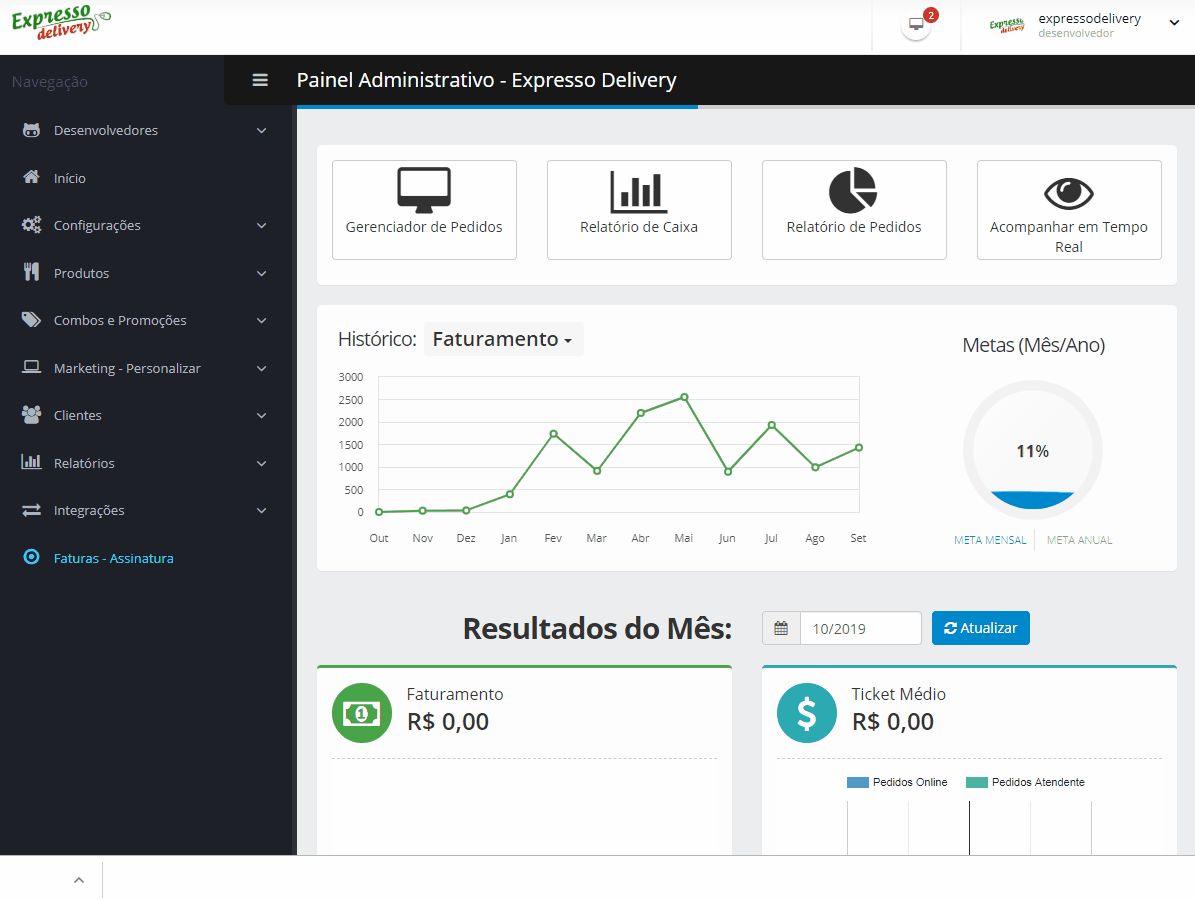The height and width of the screenshot is (900, 1195).
Task: Click the Resultados do Mês heading
Action: (x=597, y=629)
